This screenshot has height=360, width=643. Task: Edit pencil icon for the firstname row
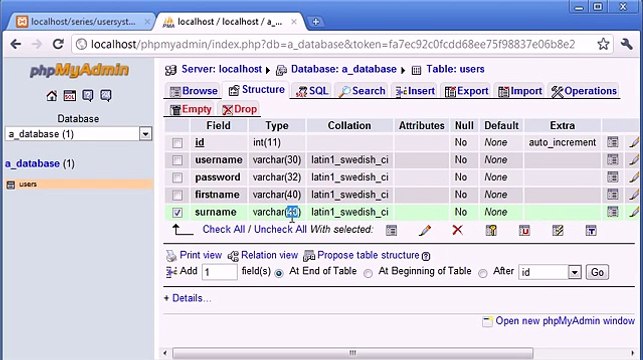pos(634,194)
